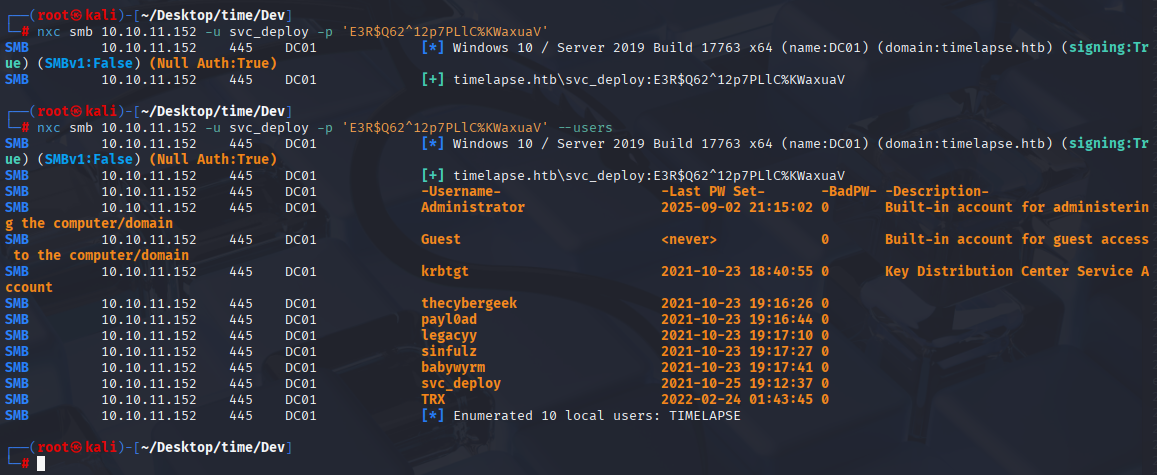This screenshot has width=1157, height=475.
Task: Select the thecybergeek username
Action: coord(469,303)
